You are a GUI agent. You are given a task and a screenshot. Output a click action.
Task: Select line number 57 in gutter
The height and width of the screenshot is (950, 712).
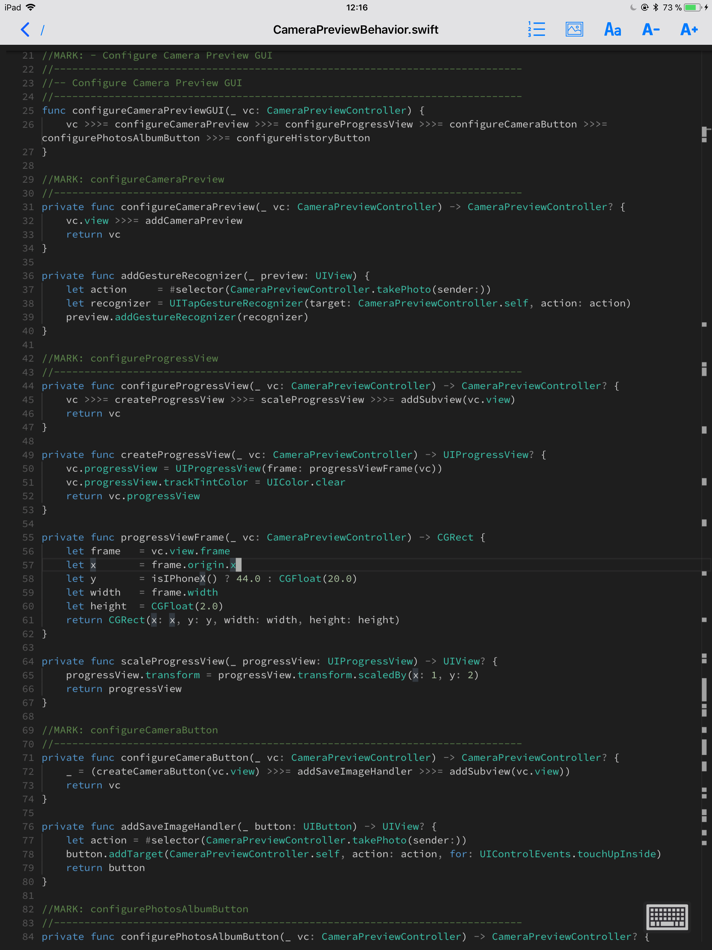pyautogui.click(x=28, y=565)
